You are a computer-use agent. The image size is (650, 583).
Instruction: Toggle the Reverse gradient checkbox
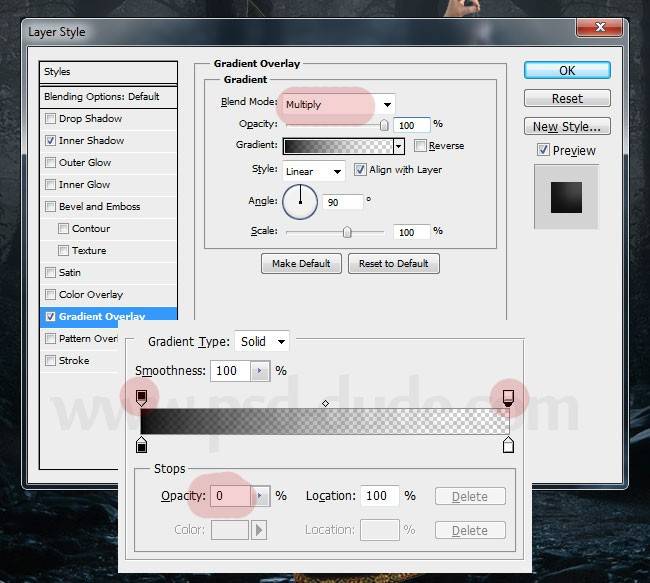pyautogui.click(x=420, y=146)
